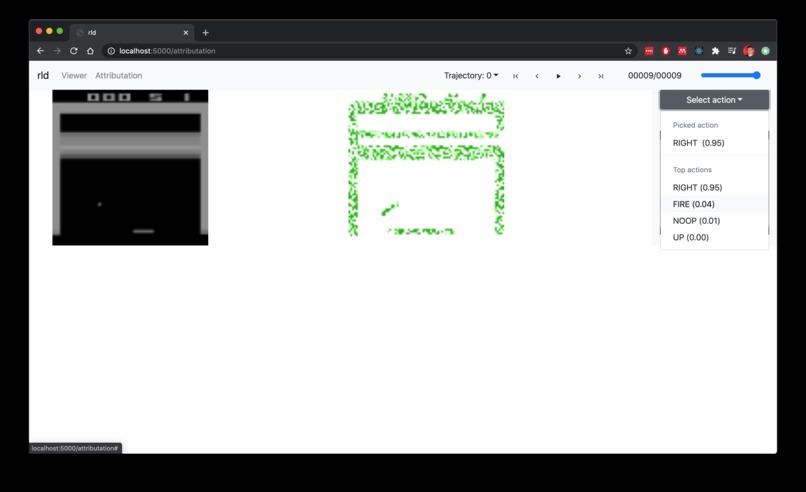
Task: Collapse the Select action dropdown
Action: tap(715, 100)
